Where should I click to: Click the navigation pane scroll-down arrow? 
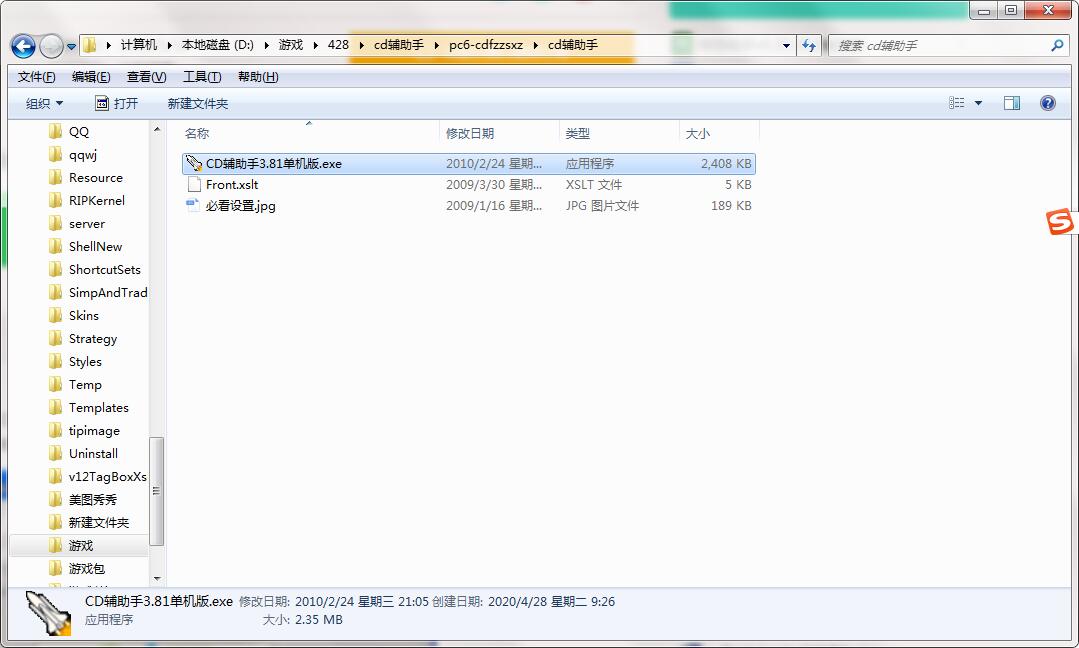pos(157,579)
